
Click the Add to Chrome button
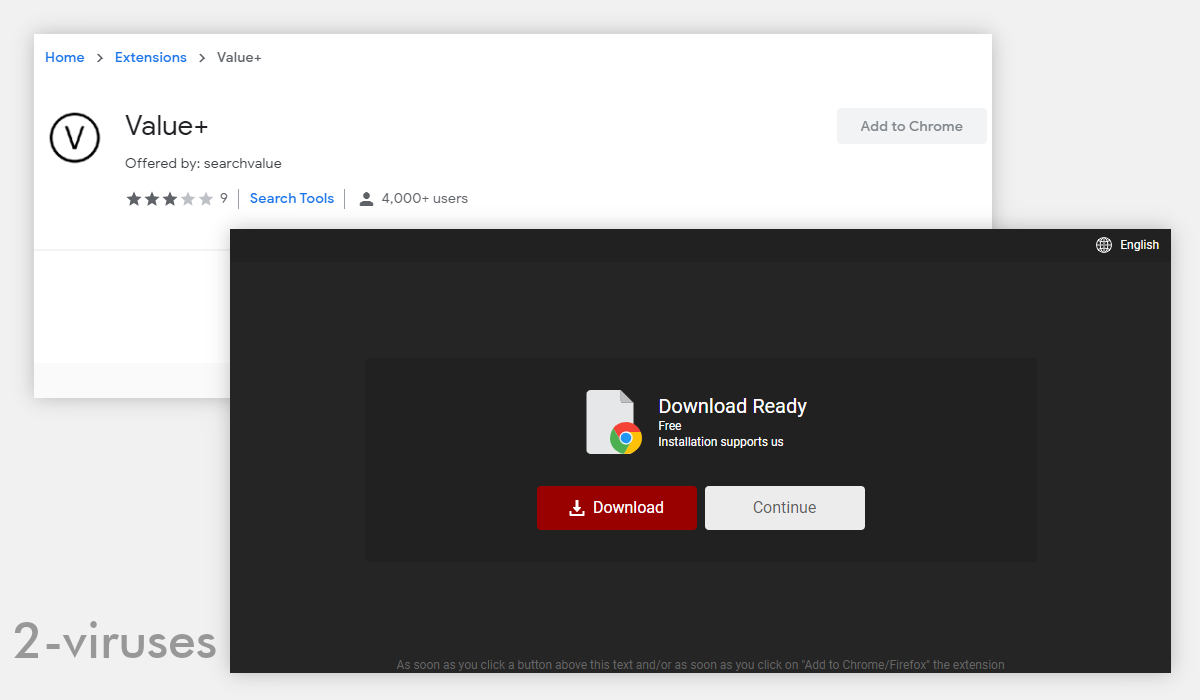pyautogui.click(x=911, y=125)
